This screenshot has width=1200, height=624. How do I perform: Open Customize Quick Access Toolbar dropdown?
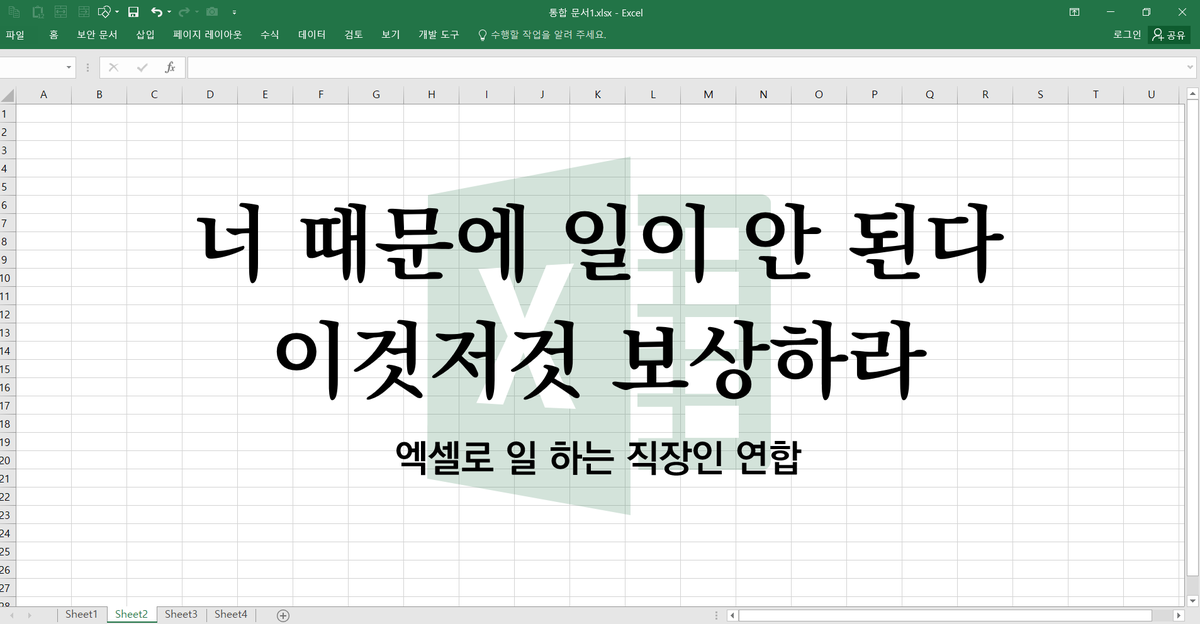[x=234, y=13]
